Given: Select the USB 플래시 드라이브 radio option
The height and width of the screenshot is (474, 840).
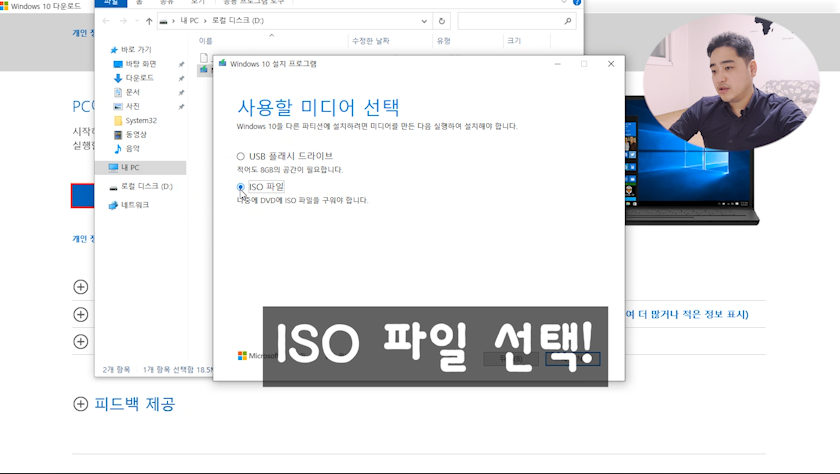Looking at the screenshot, I should 241,156.
